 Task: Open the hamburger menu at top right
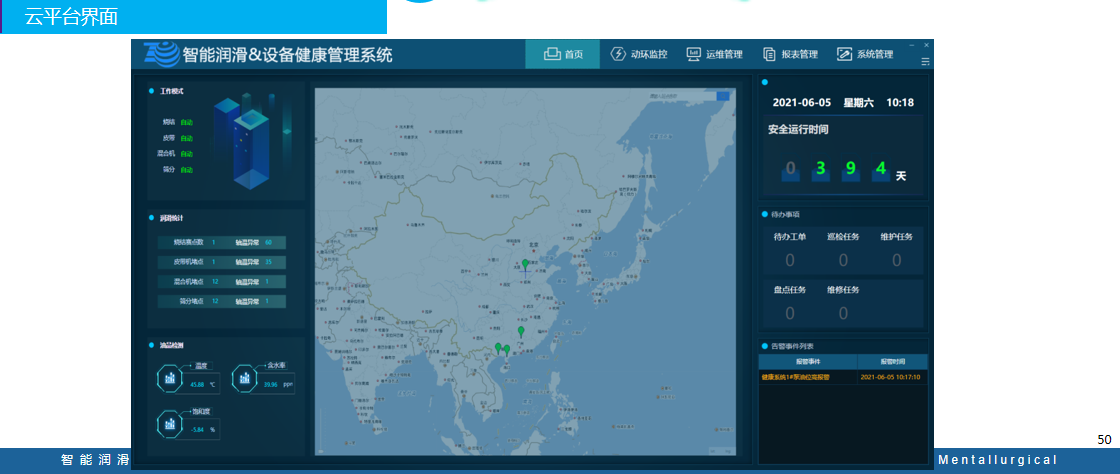[x=925, y=62]
